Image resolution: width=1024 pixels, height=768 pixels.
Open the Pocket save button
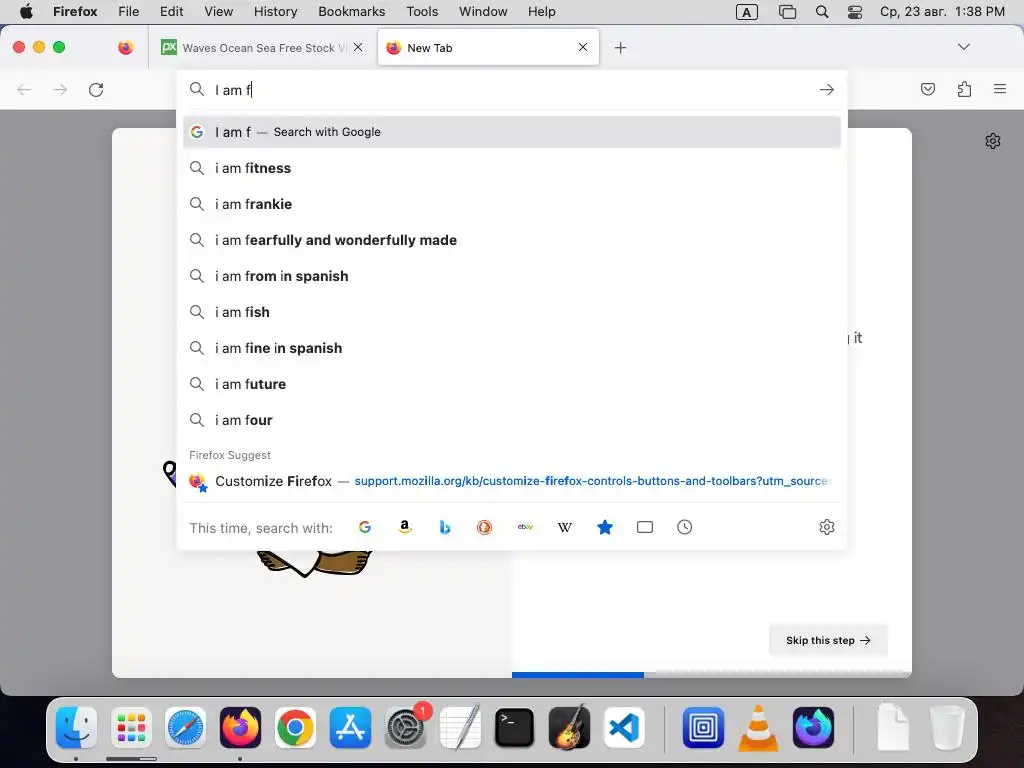click(x=928, y=89)
